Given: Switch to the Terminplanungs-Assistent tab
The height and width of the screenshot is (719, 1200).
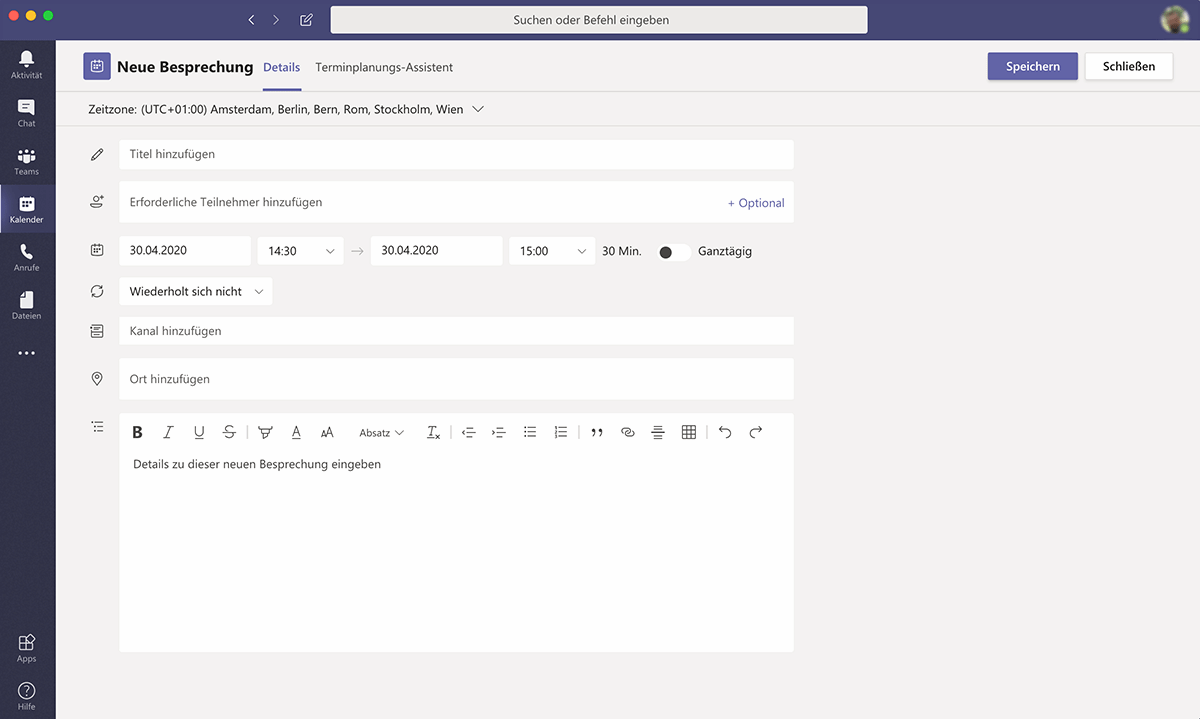Looking at the screenshot, I should [x=384, y=67].
